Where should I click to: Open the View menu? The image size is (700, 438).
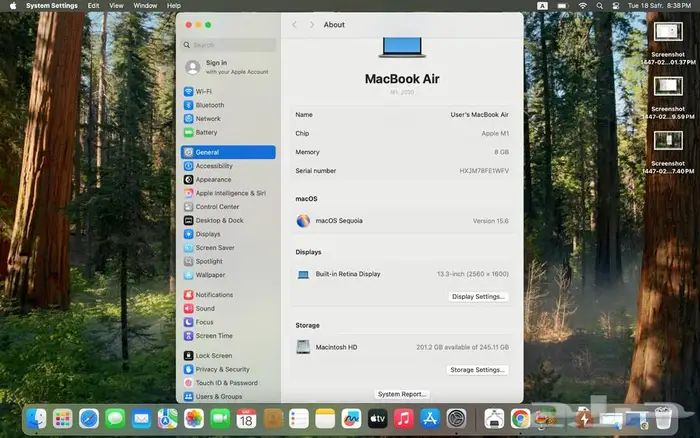pyautogui.click(x=116, y=6)
